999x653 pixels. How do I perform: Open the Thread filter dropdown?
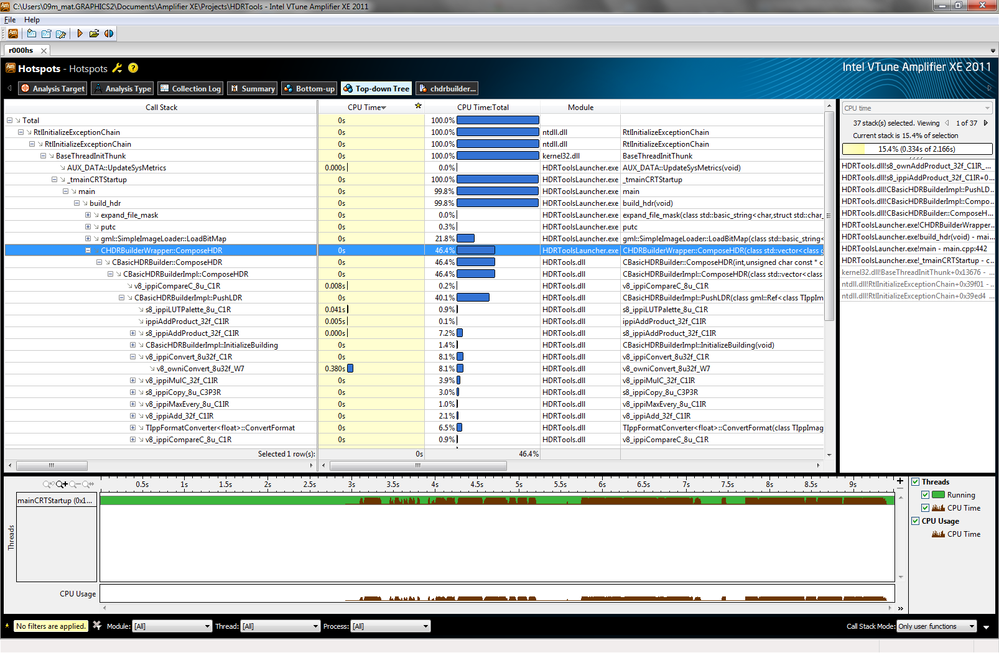point(280,626)
